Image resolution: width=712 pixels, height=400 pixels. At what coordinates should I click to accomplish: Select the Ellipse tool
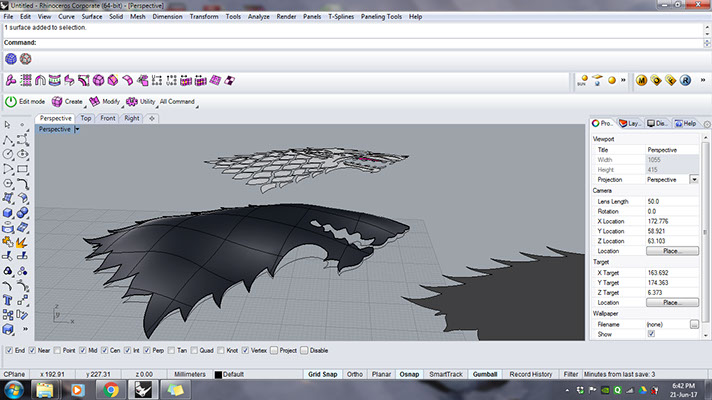click(x=22, y=154)
